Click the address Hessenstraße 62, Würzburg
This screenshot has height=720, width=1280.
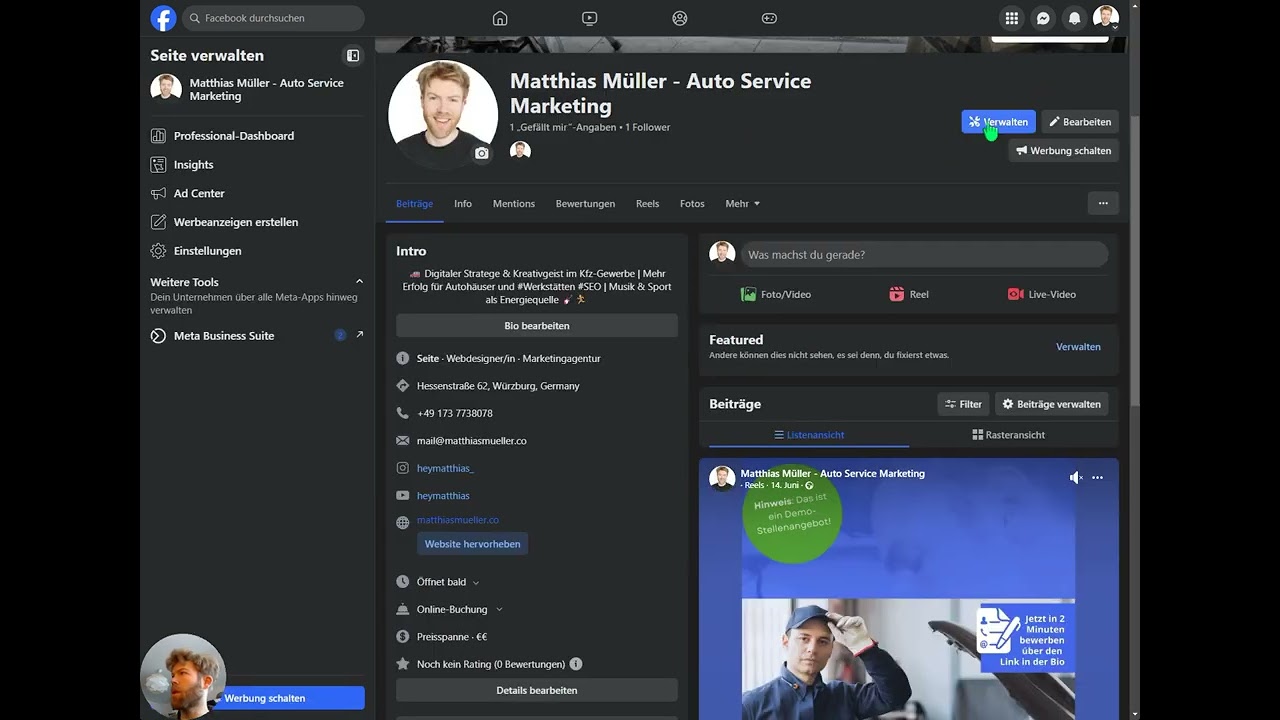click(498, 386)
